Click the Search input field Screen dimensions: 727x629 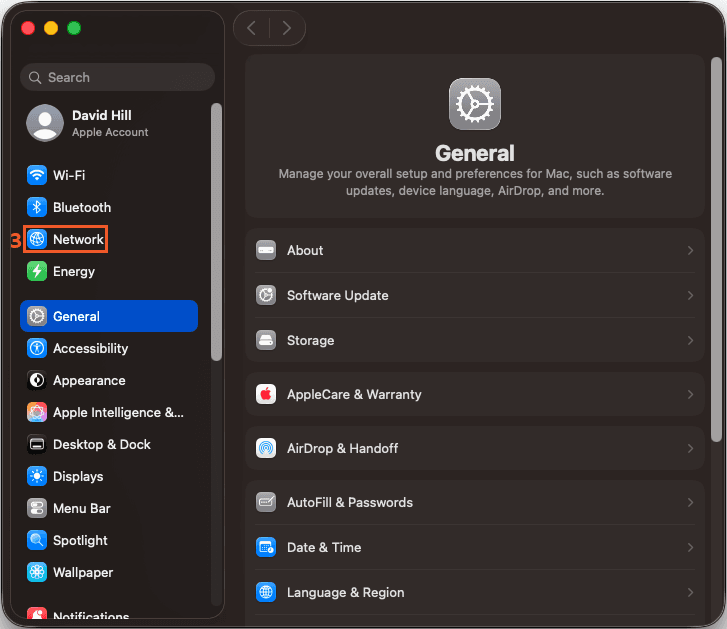click(117, 77)
